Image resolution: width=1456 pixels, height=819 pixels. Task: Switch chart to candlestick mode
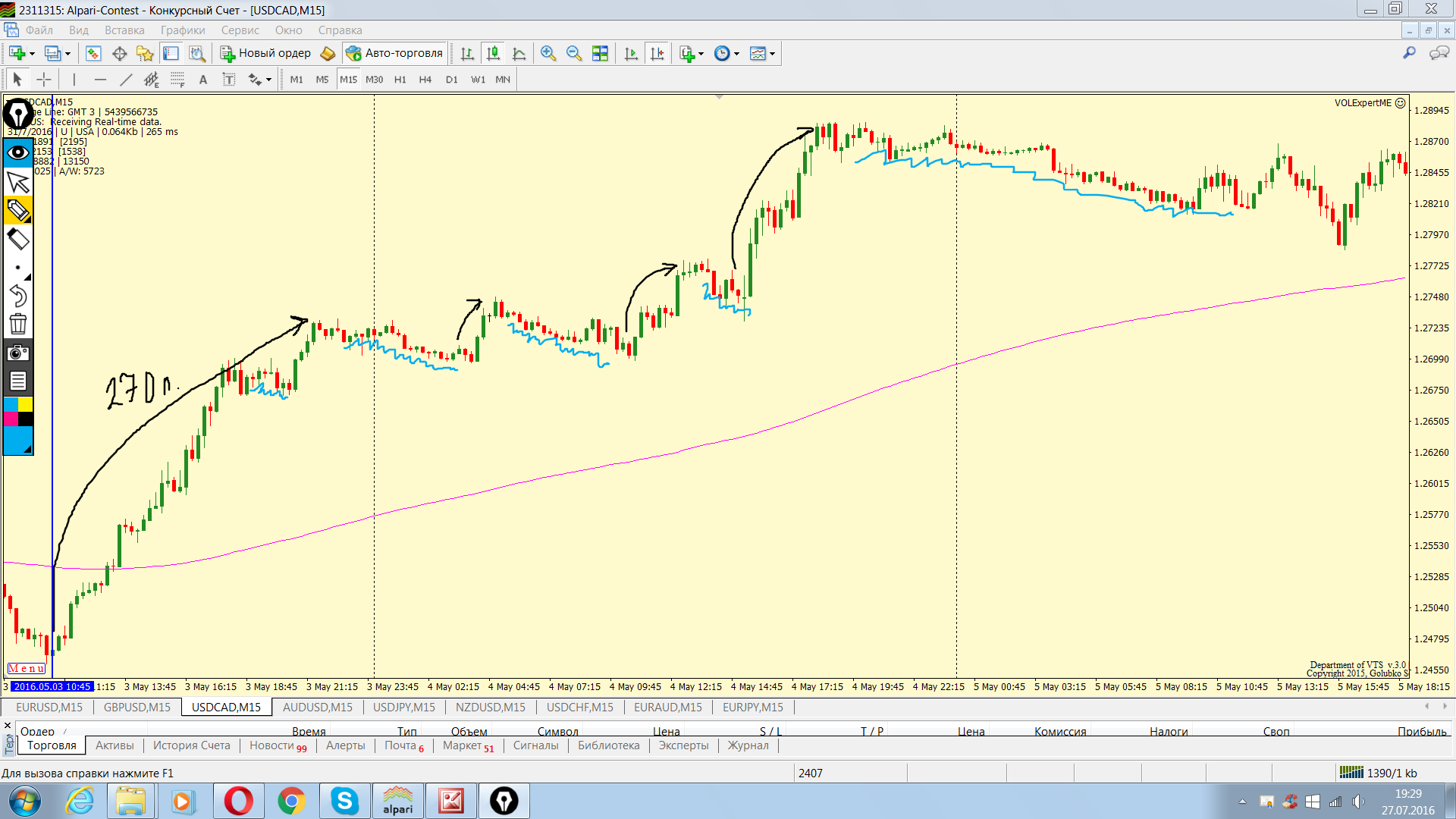[x=493, y=53]
